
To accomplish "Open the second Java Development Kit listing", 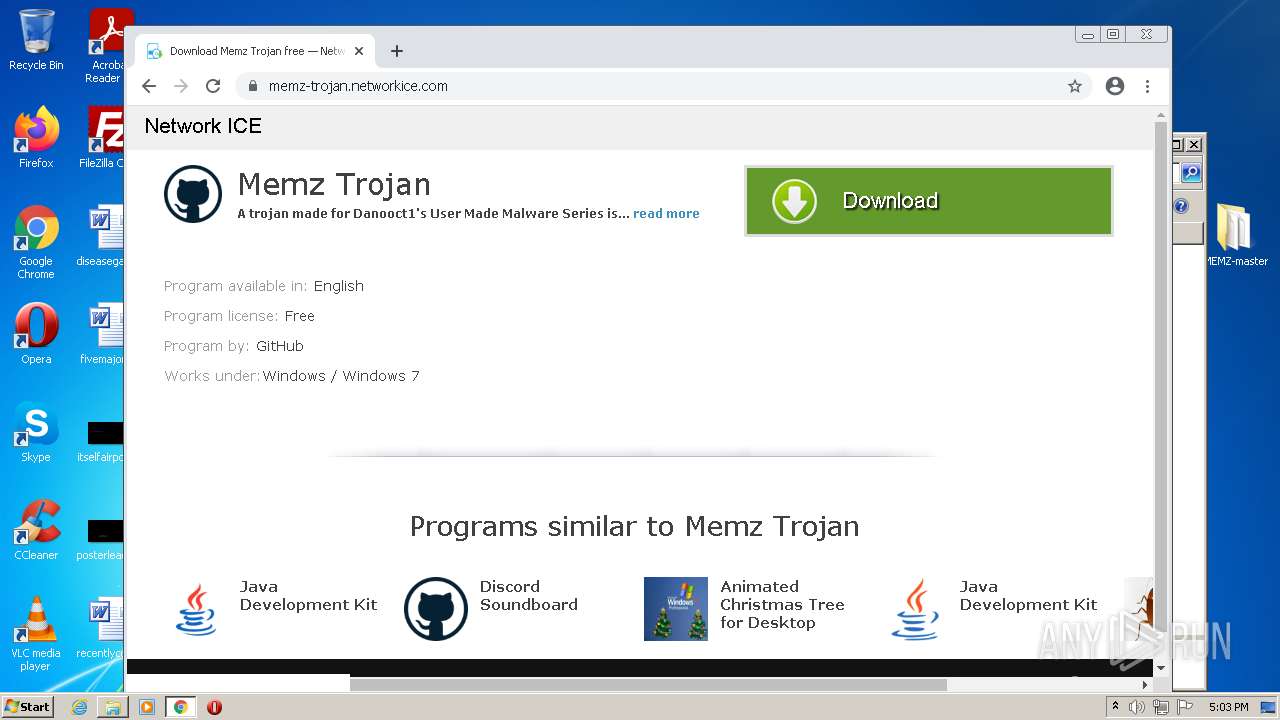I will click(1028, 596).
